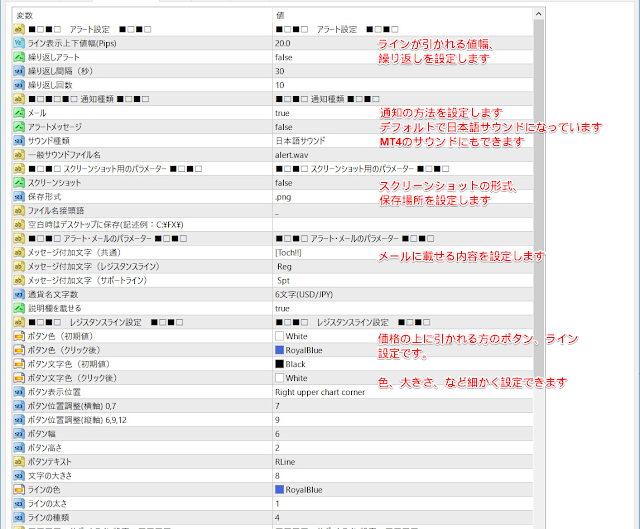Edit the Spt support line message value
The width and height of the screenshot is (640, 529).
click(x=283, y=280)
